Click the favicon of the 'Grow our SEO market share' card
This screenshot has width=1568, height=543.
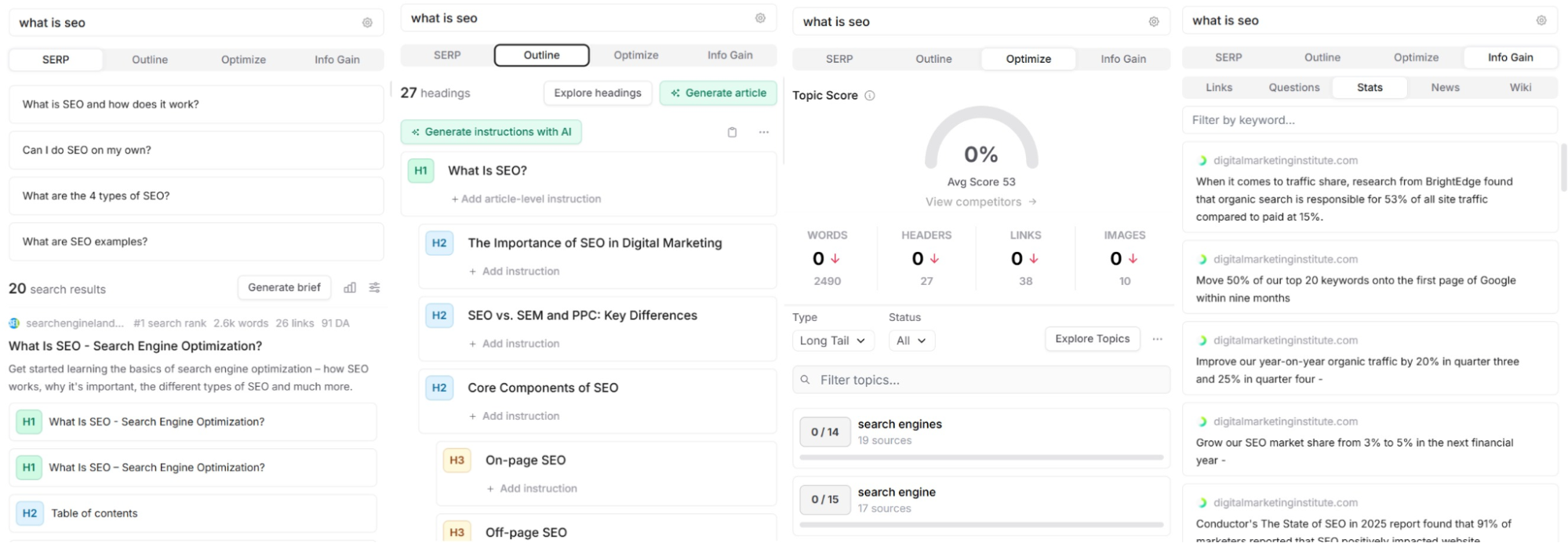point(1202,422)
